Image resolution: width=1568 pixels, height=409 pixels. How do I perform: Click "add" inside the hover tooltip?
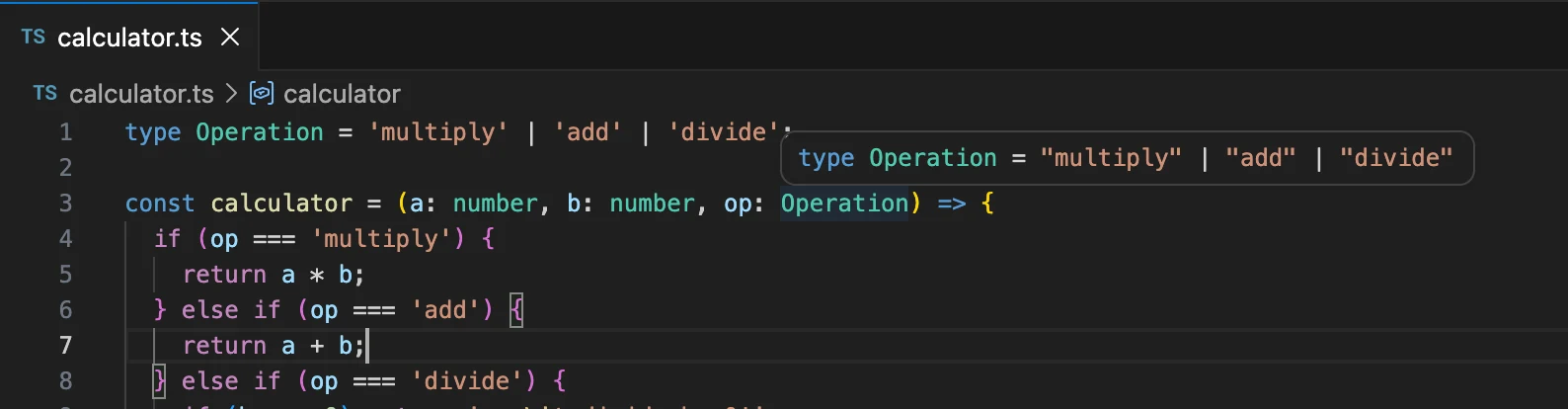click(1261, 158)
